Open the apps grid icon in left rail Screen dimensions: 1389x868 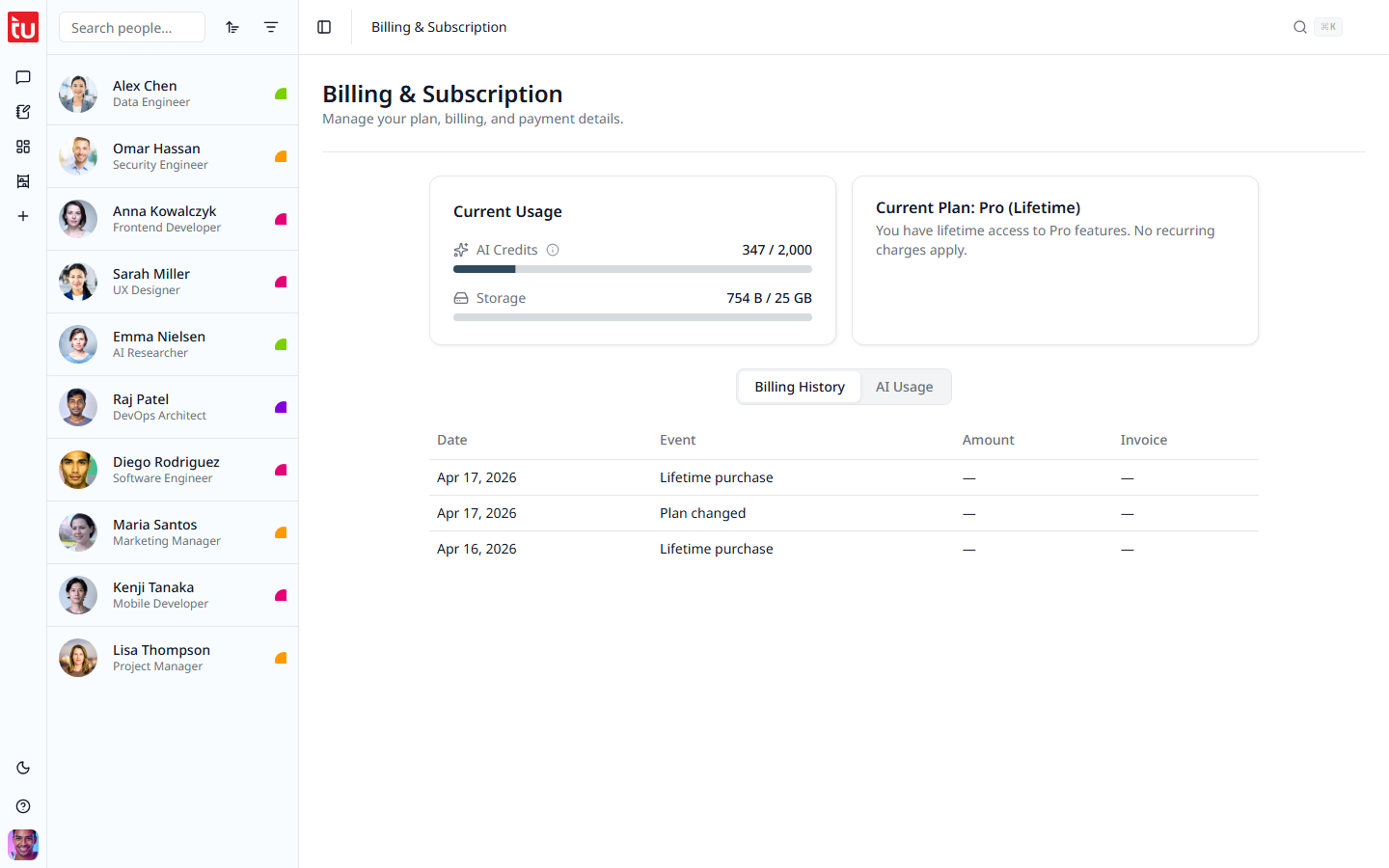[x=23, y=147]
